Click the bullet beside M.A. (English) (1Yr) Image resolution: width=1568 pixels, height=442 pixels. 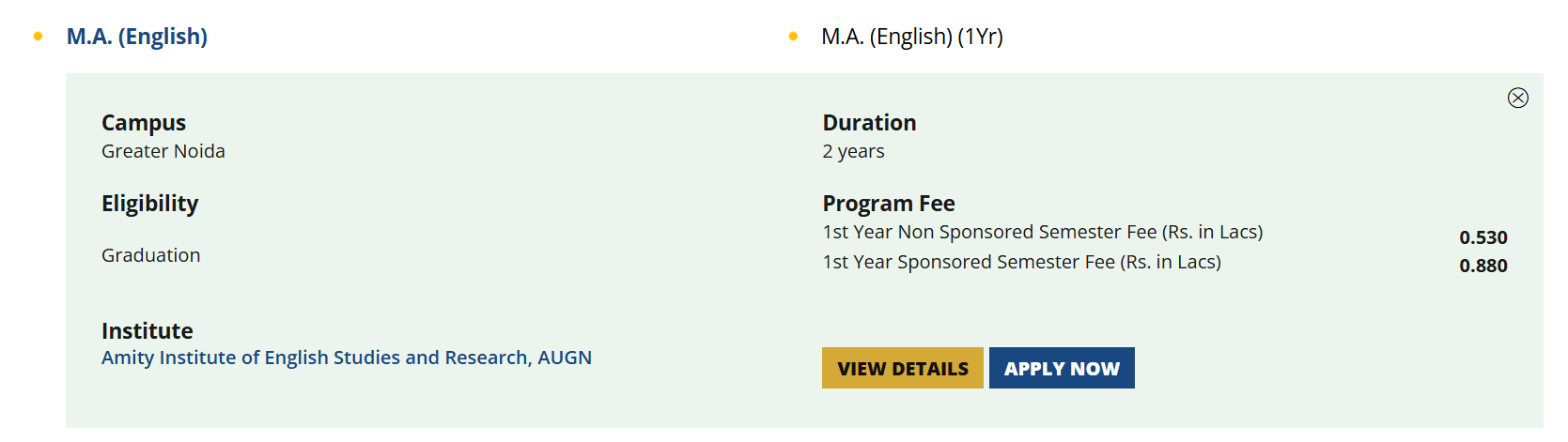793,37
